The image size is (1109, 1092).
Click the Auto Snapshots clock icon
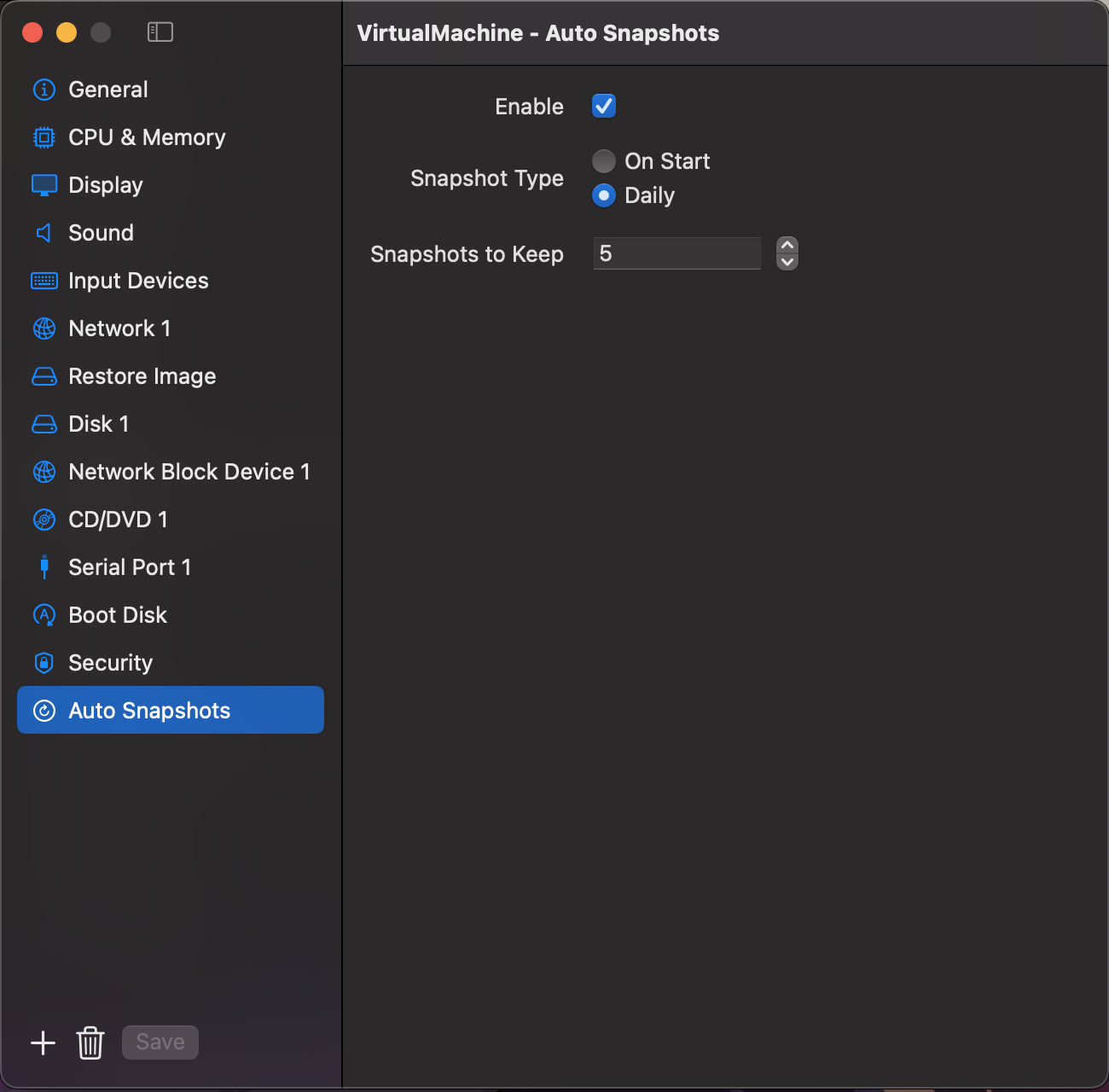coord(44,711)
